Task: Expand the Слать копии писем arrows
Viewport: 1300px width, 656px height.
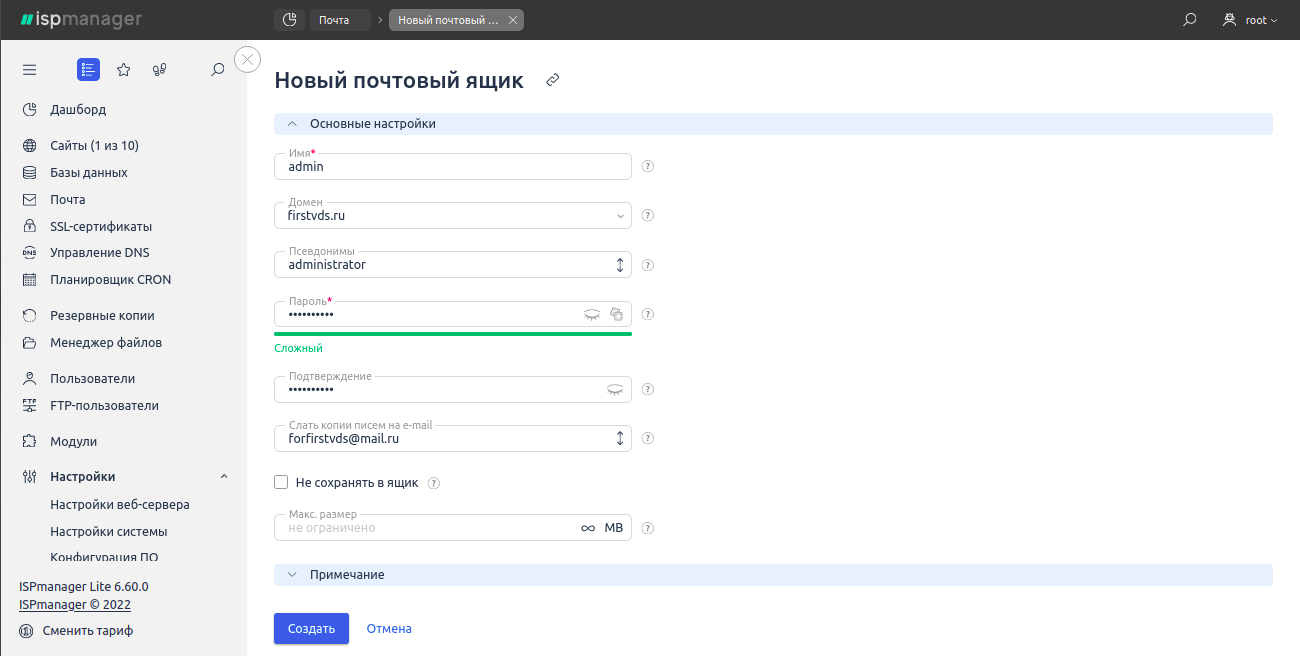Action: (620, 438)
